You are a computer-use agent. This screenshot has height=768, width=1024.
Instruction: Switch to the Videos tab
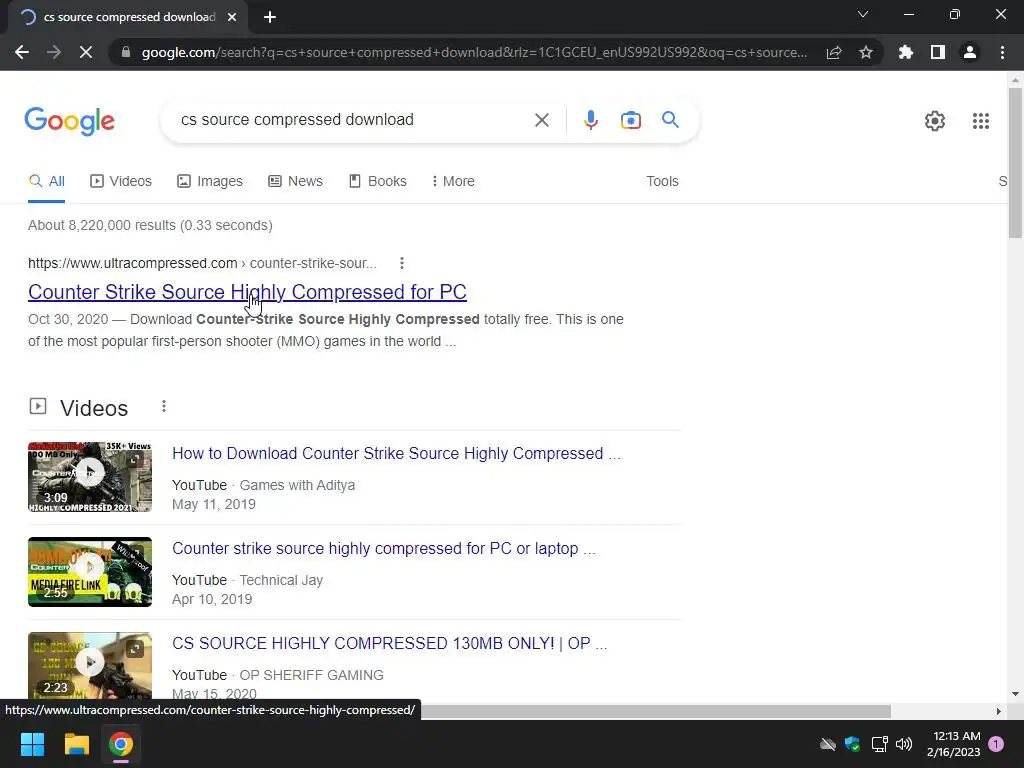(x=121, y=182)
